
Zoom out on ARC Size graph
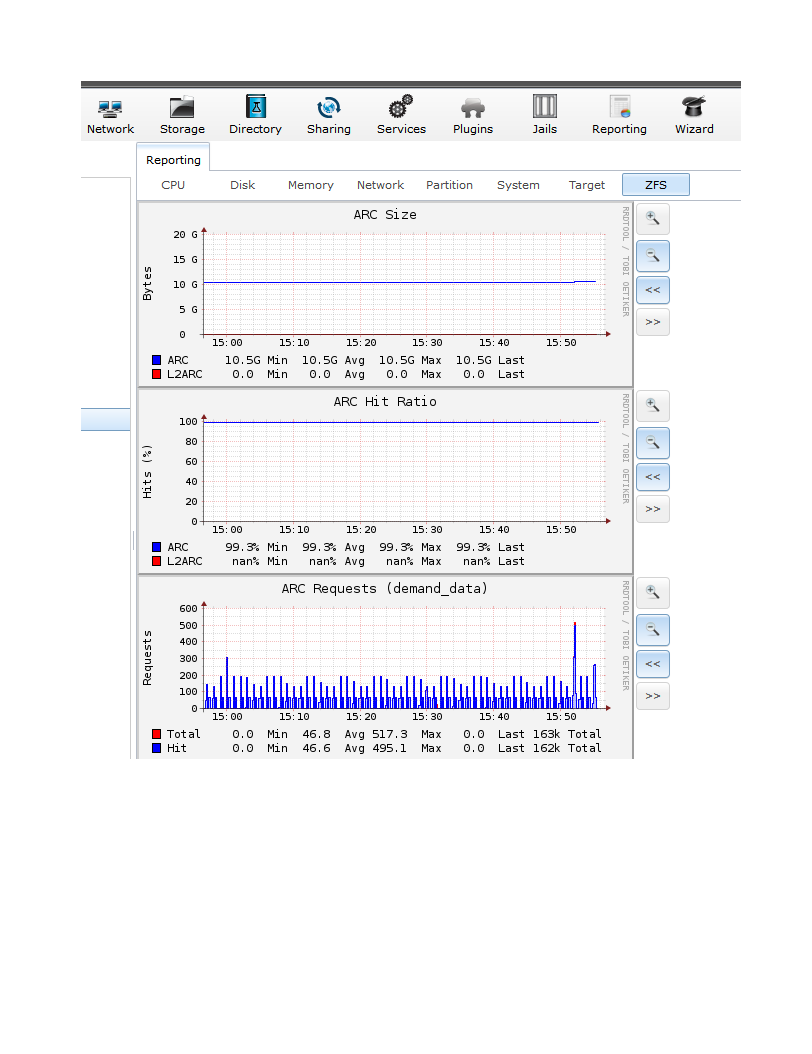653,255
